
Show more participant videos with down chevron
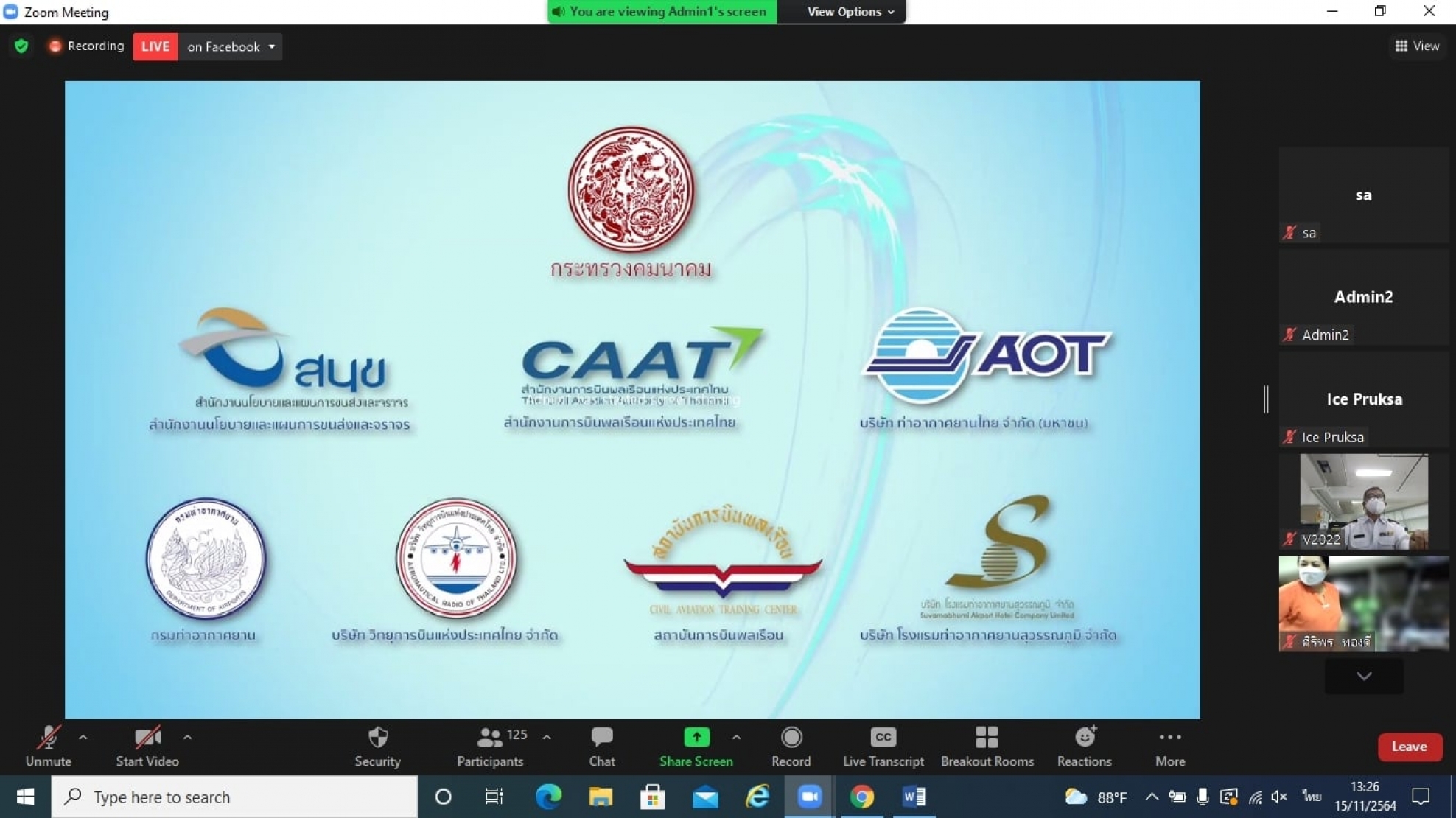[x=1364, y=676]
